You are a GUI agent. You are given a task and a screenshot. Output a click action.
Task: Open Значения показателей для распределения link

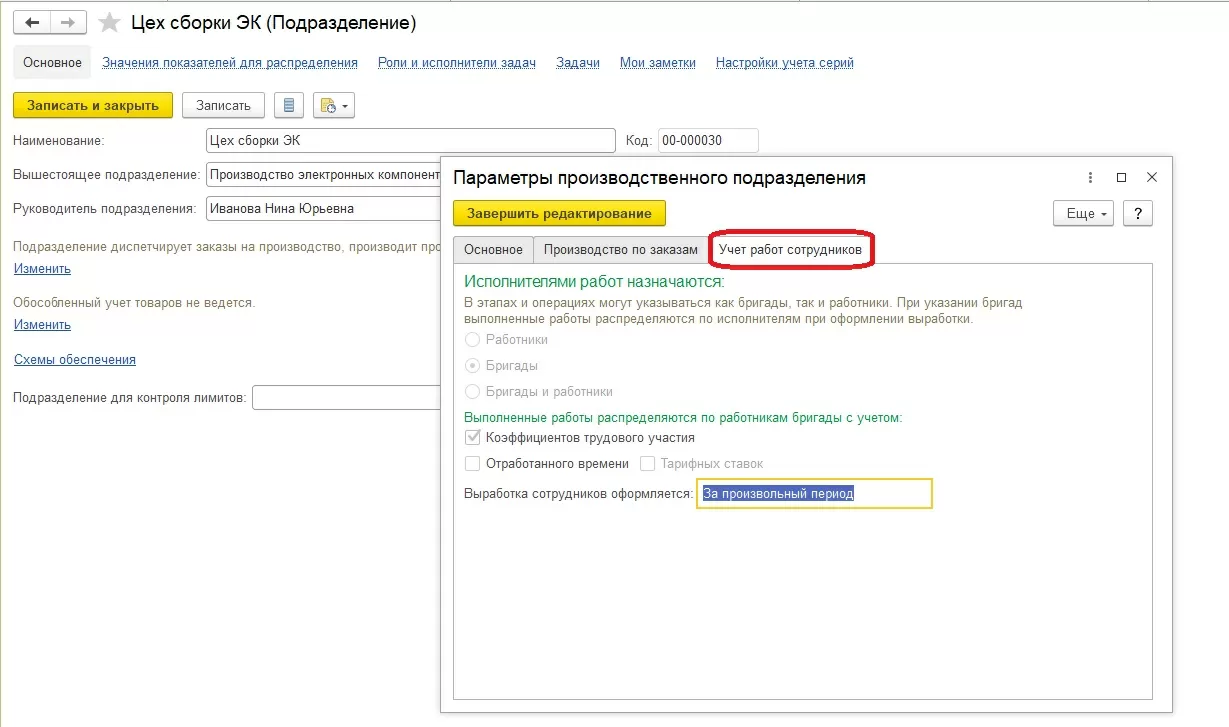pos(230,62)
